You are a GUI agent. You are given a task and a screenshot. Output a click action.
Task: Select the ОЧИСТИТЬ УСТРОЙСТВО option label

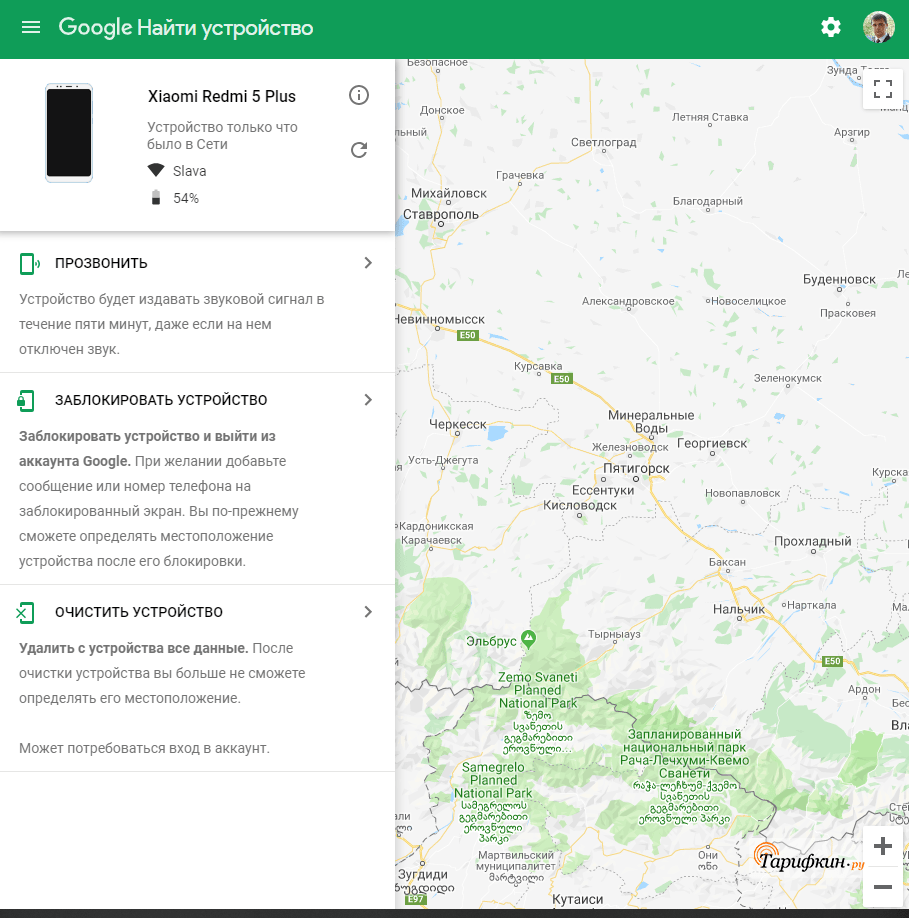pos(139,612)
